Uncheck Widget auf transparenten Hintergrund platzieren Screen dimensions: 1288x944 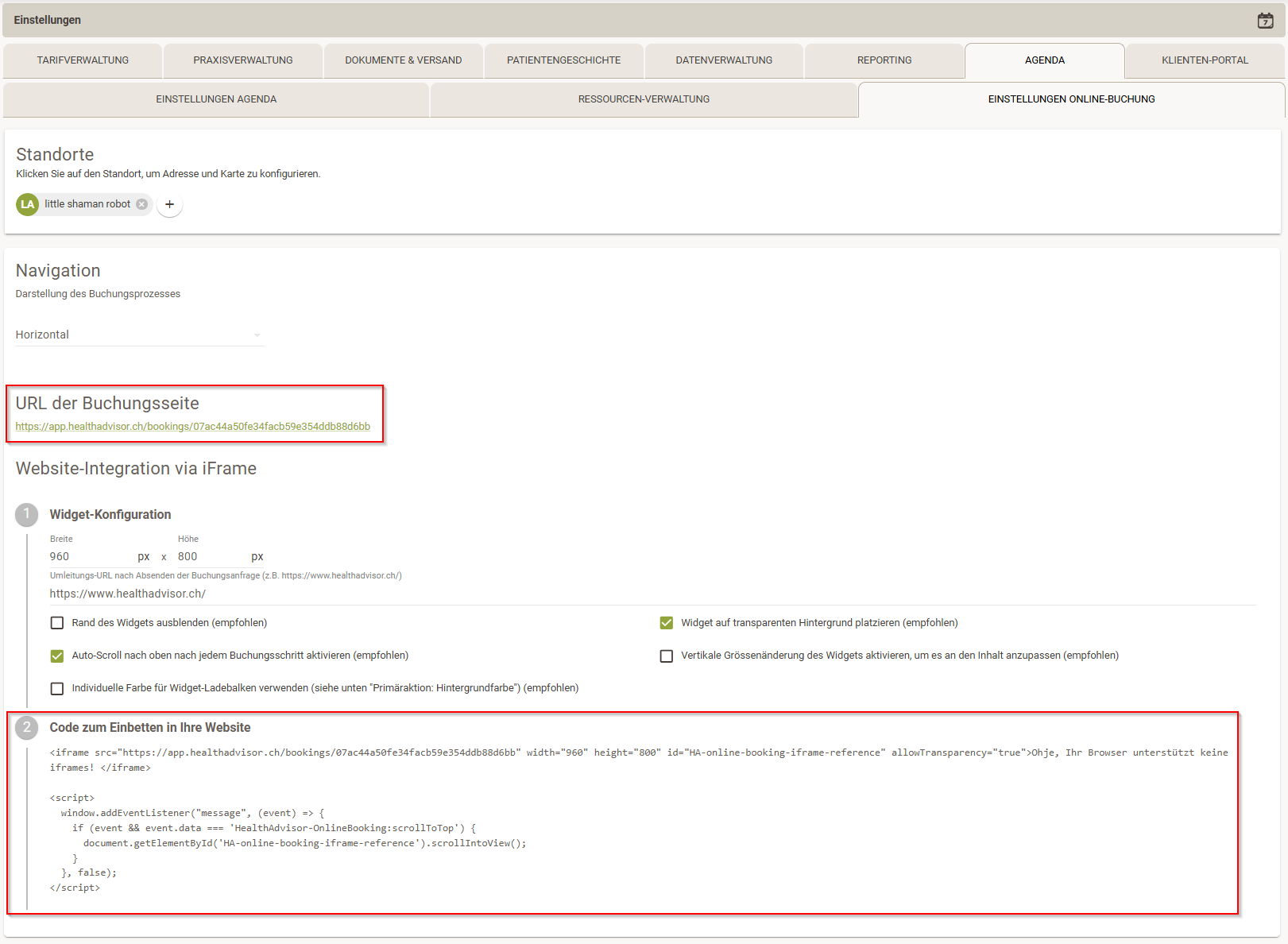point(667,623)
